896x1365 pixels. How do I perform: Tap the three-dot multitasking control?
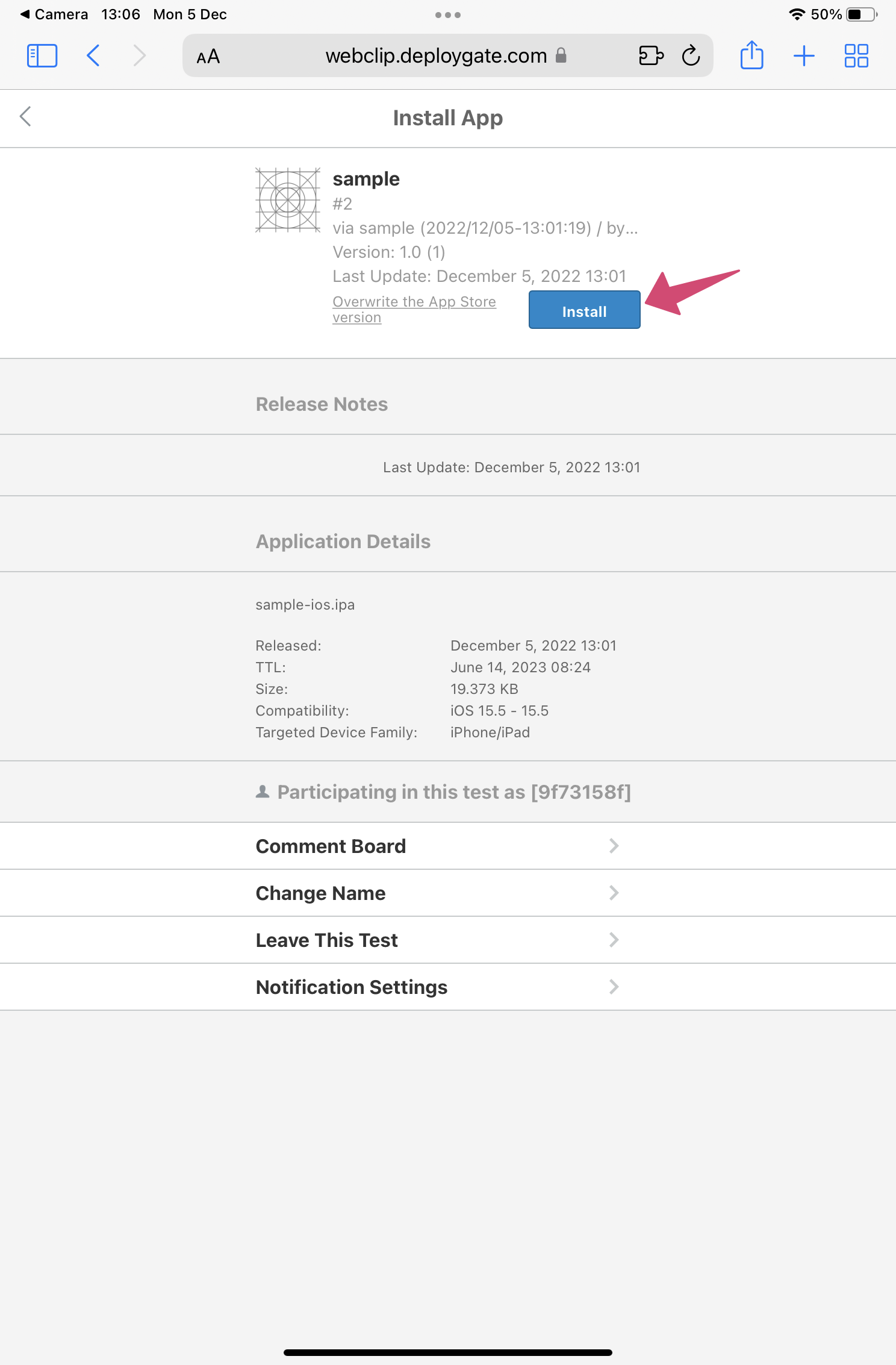(448, 15)
